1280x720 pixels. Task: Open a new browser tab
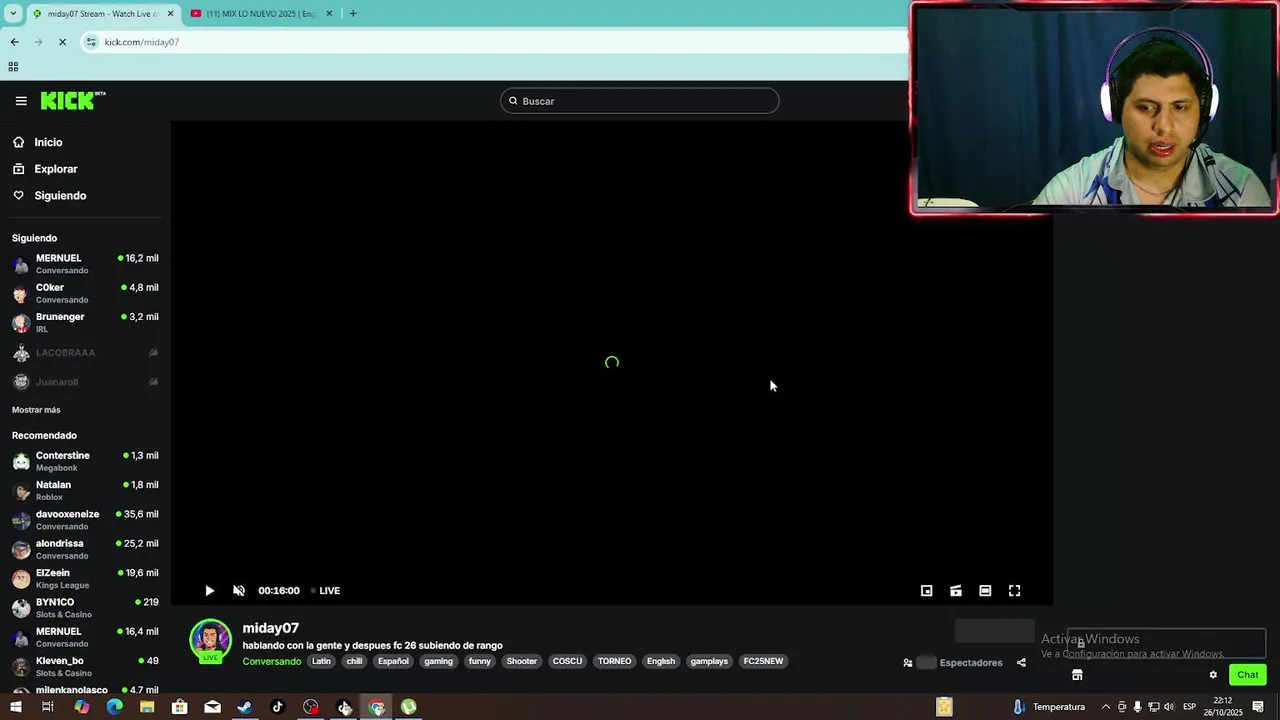point(353,14)
